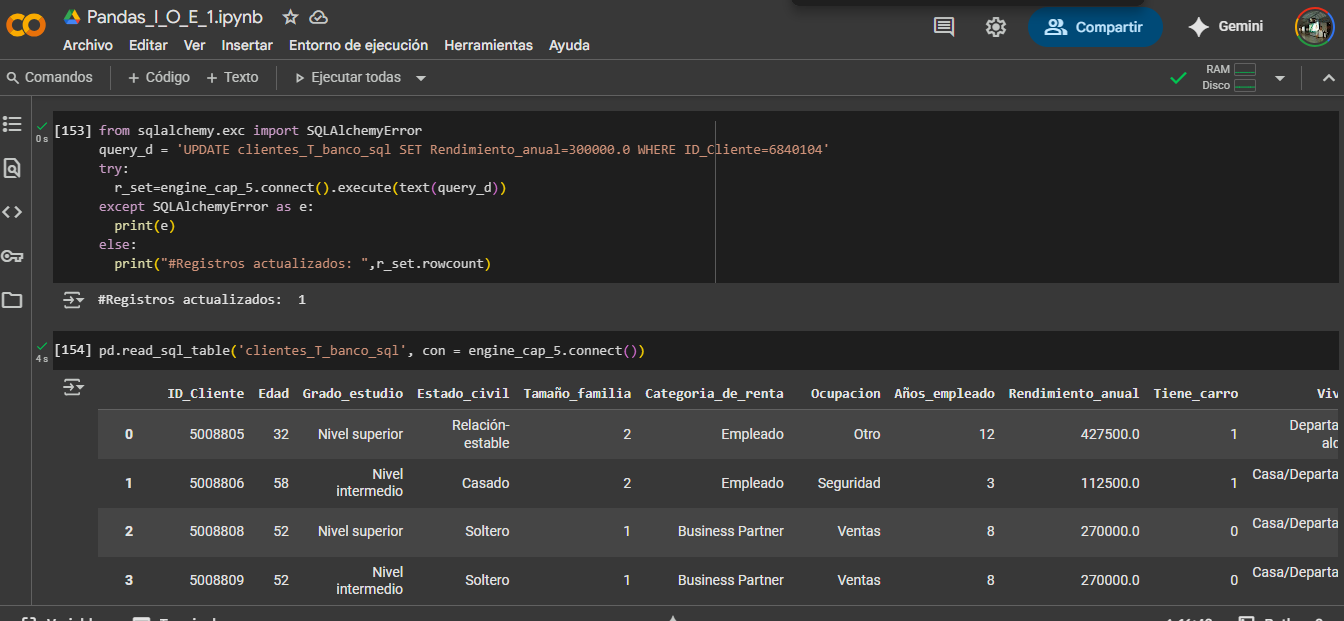The width and height of the screenshot is (1344, 621).
Task: Open the files folder sidebar icon
Action: 12,300
